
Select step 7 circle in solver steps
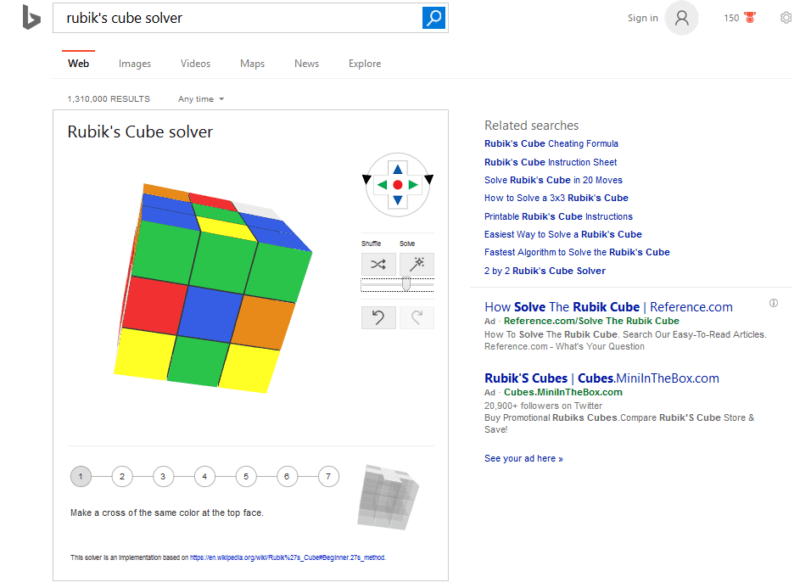328,476
